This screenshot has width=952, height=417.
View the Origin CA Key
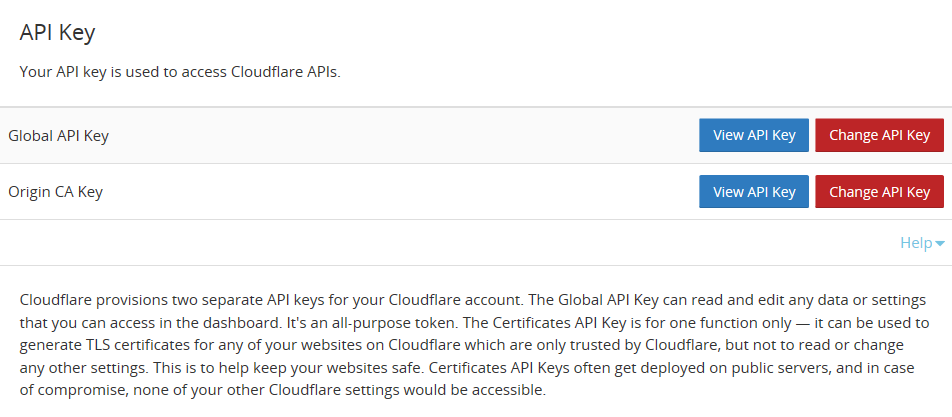(x=753, y=192)
